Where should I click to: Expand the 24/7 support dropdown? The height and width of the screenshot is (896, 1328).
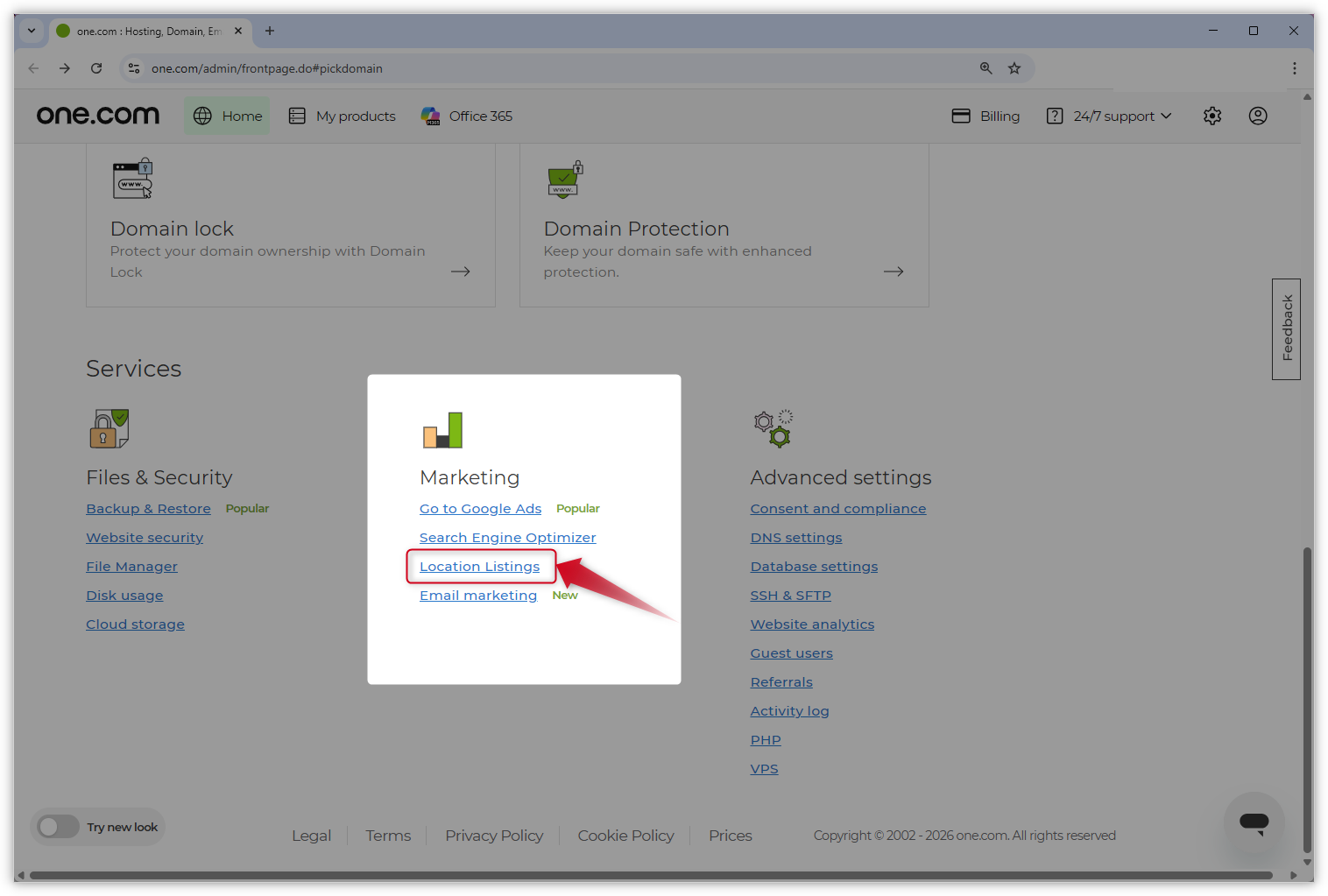point(1168,115)
